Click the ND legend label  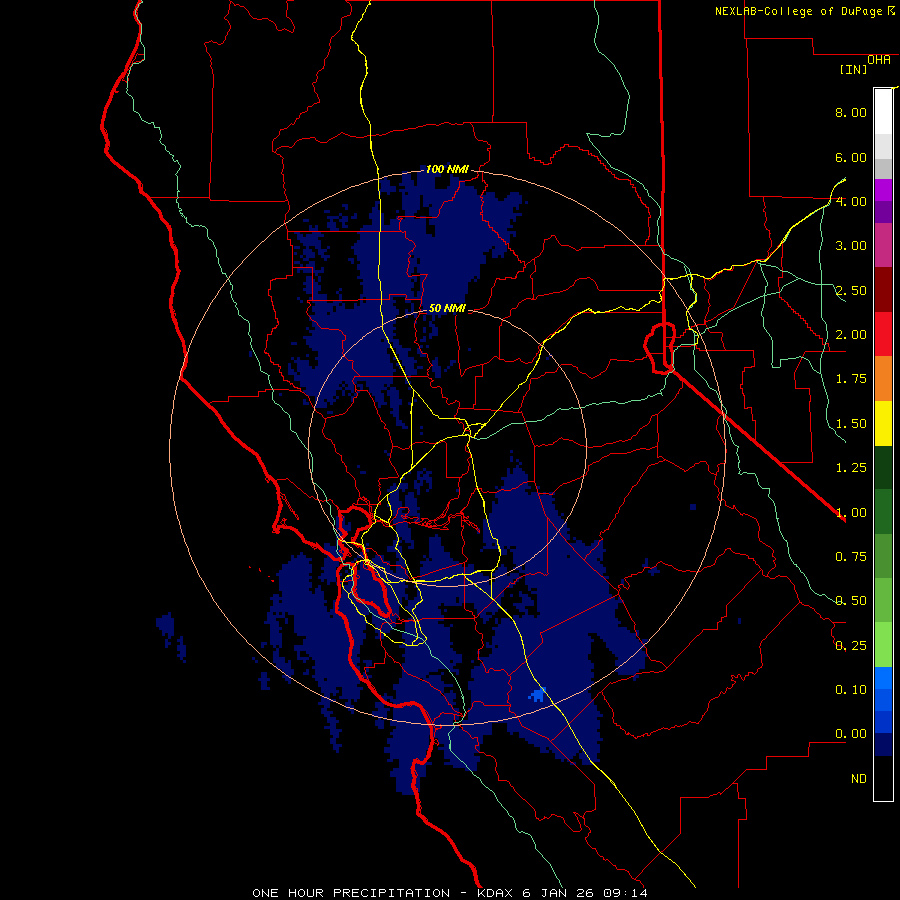pyautogui.click(x=859, y=779)
